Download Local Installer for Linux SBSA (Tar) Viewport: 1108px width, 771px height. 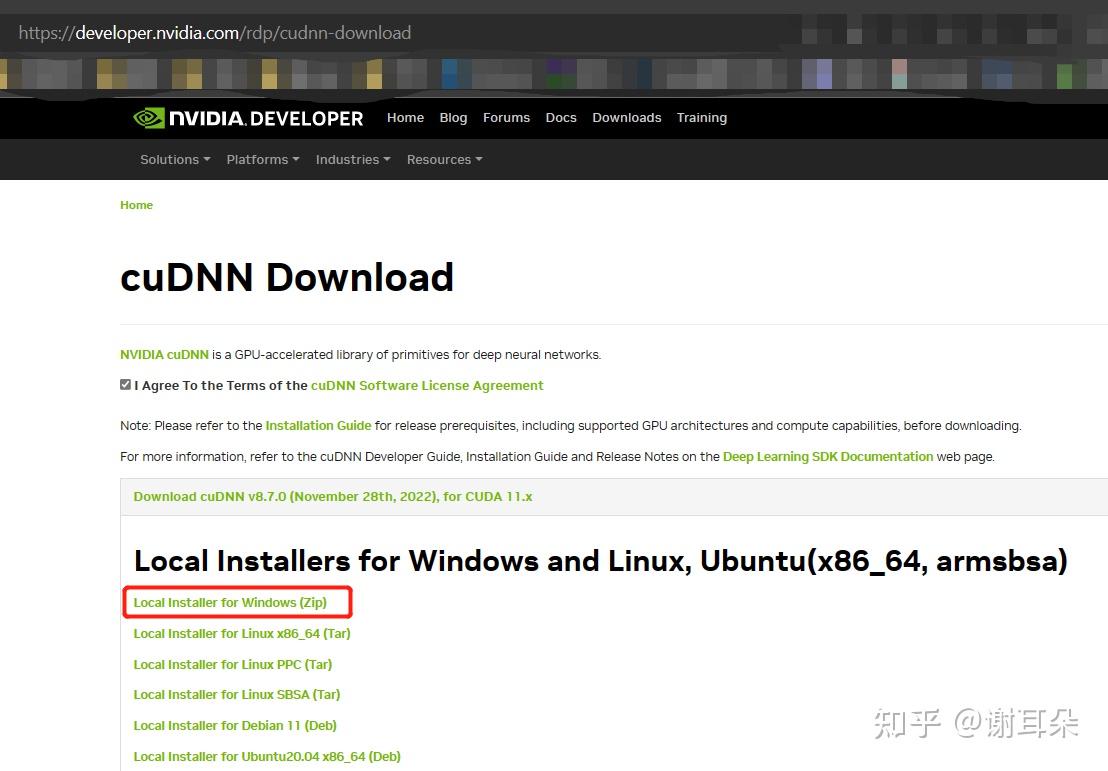click(x=237, y=695)
